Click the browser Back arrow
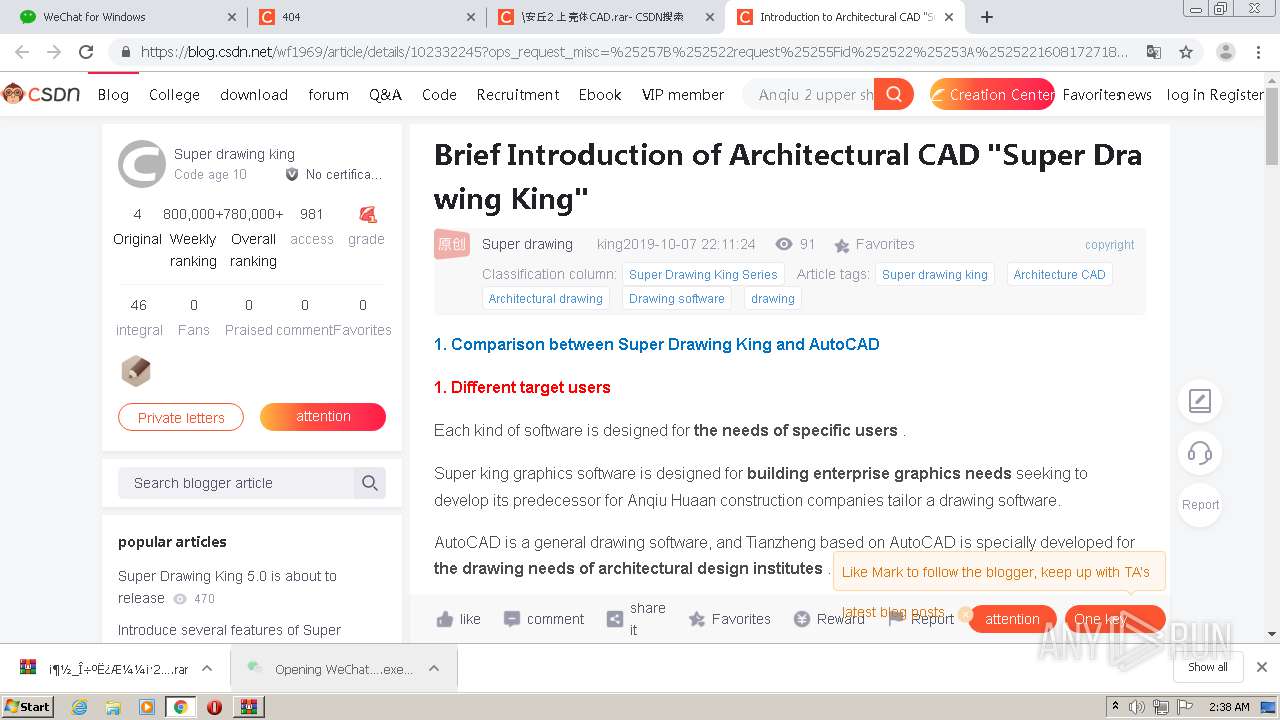1280x720 pixels. tap(22, 52)
